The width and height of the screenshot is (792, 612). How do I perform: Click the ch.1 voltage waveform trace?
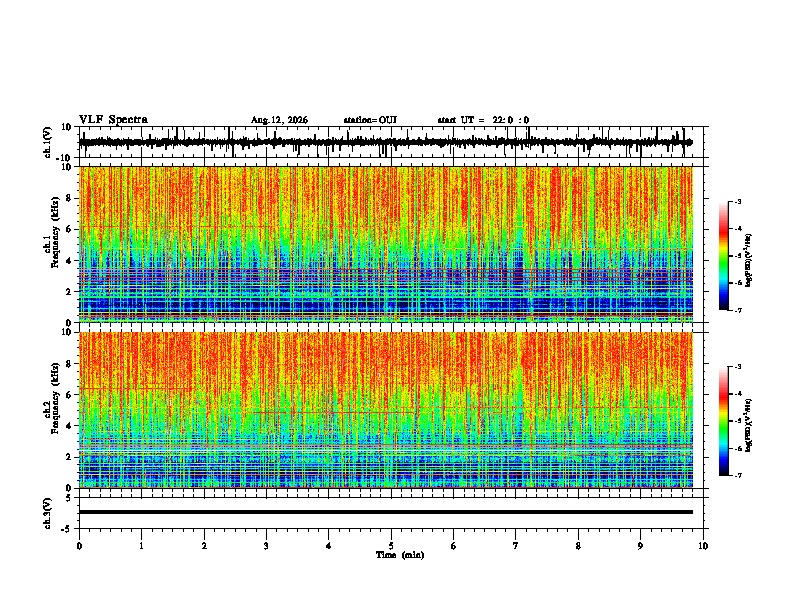pos(385,142)
